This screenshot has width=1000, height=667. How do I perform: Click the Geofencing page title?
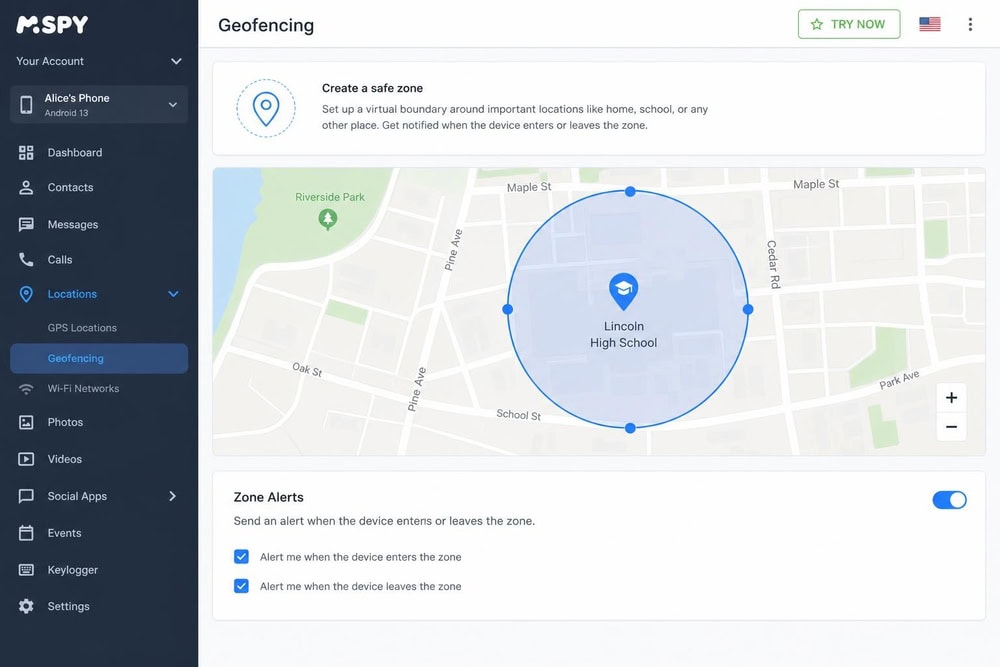click(x=266, y=25)
